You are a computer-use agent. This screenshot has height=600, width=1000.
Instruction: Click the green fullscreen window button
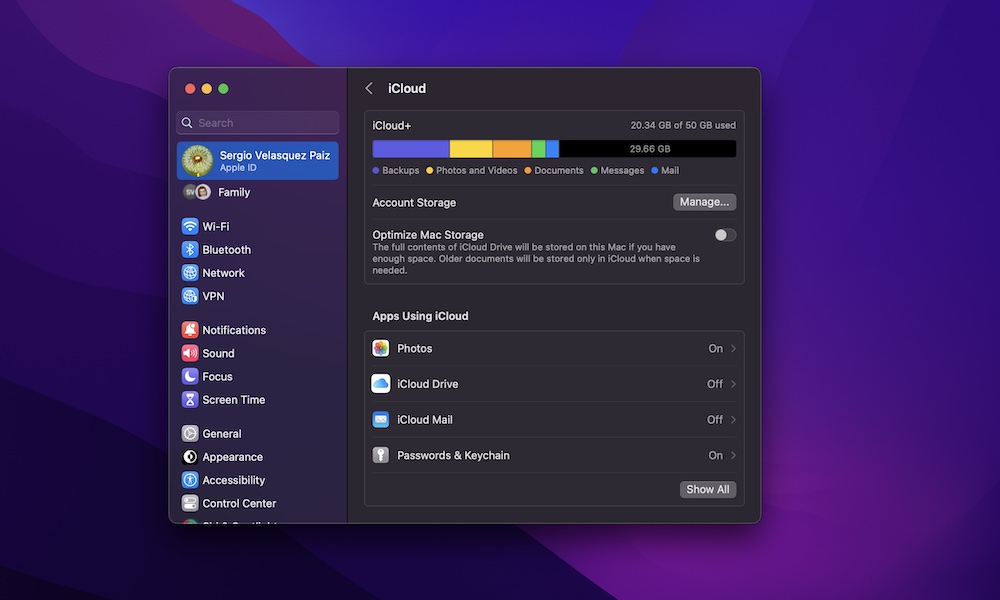click(x=223, y=89)
